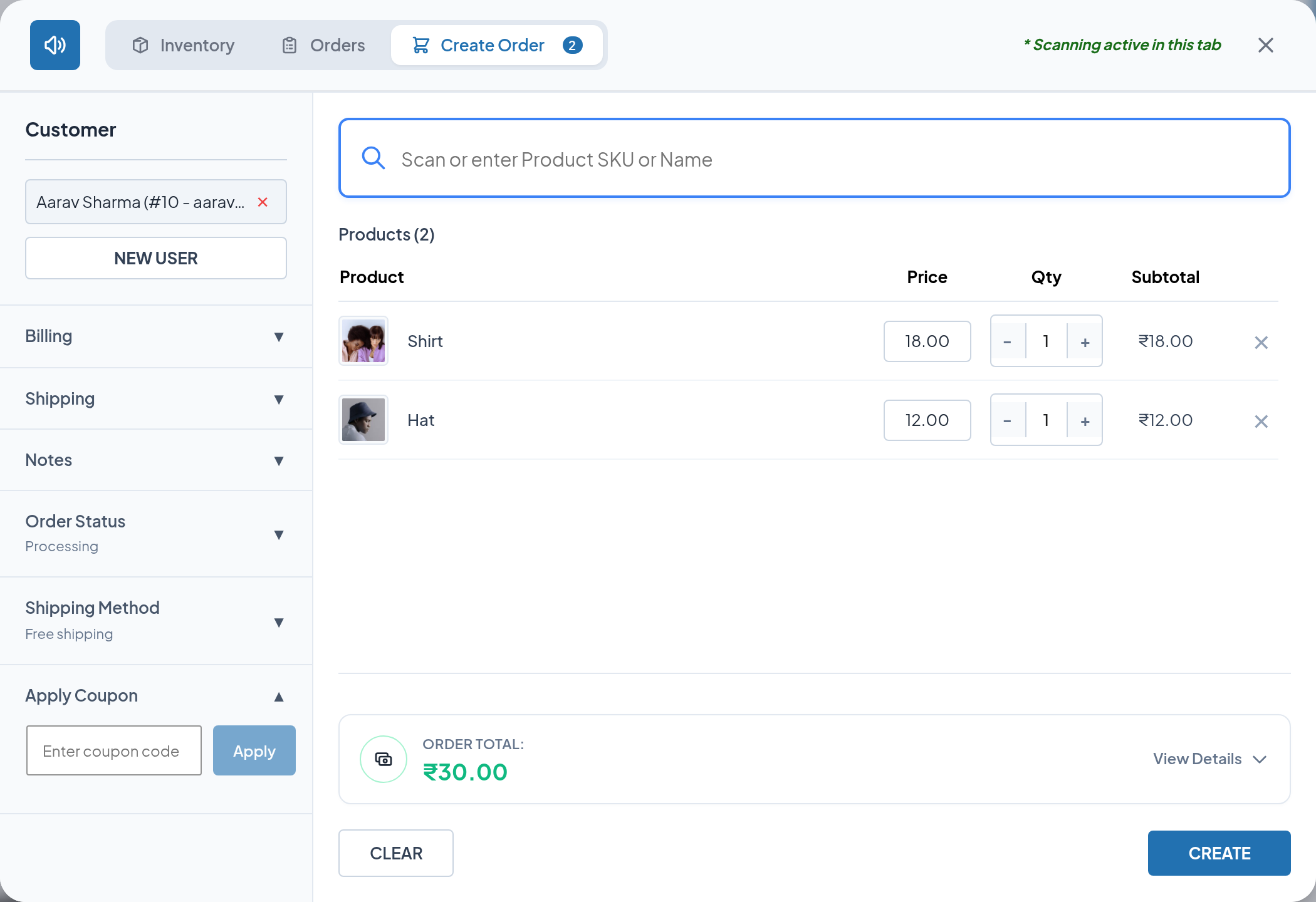Edit the Shirt price field 18.00

927,341
